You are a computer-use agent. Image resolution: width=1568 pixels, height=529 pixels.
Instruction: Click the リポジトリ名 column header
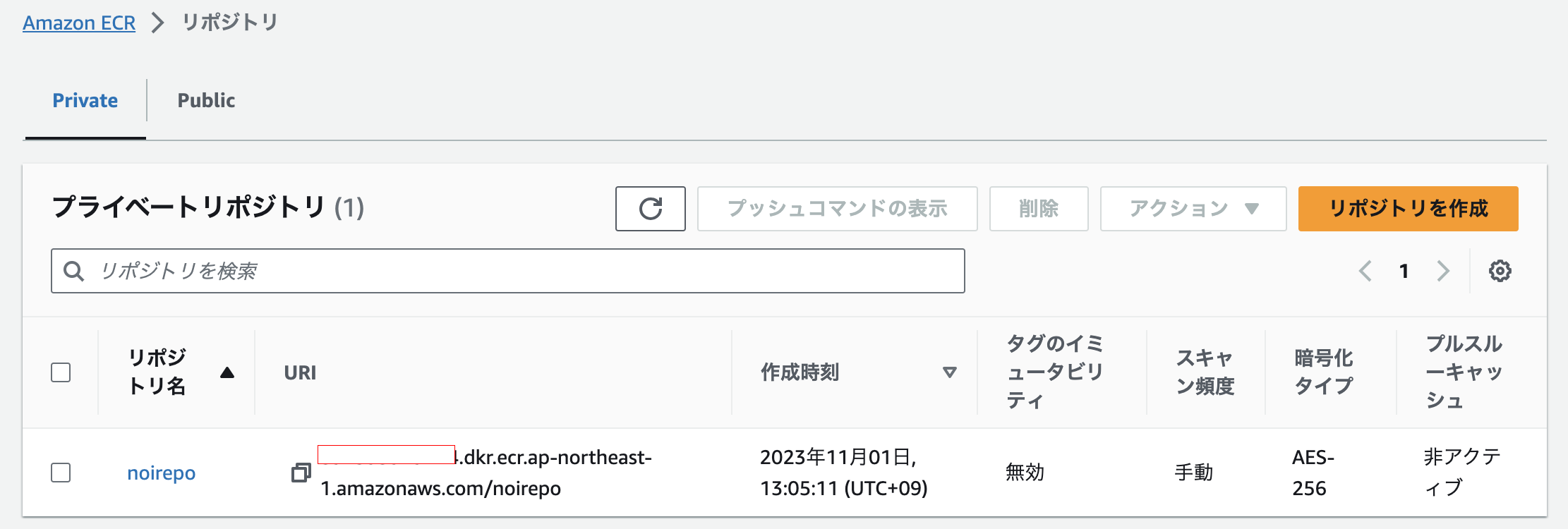[x=157, y=372]
